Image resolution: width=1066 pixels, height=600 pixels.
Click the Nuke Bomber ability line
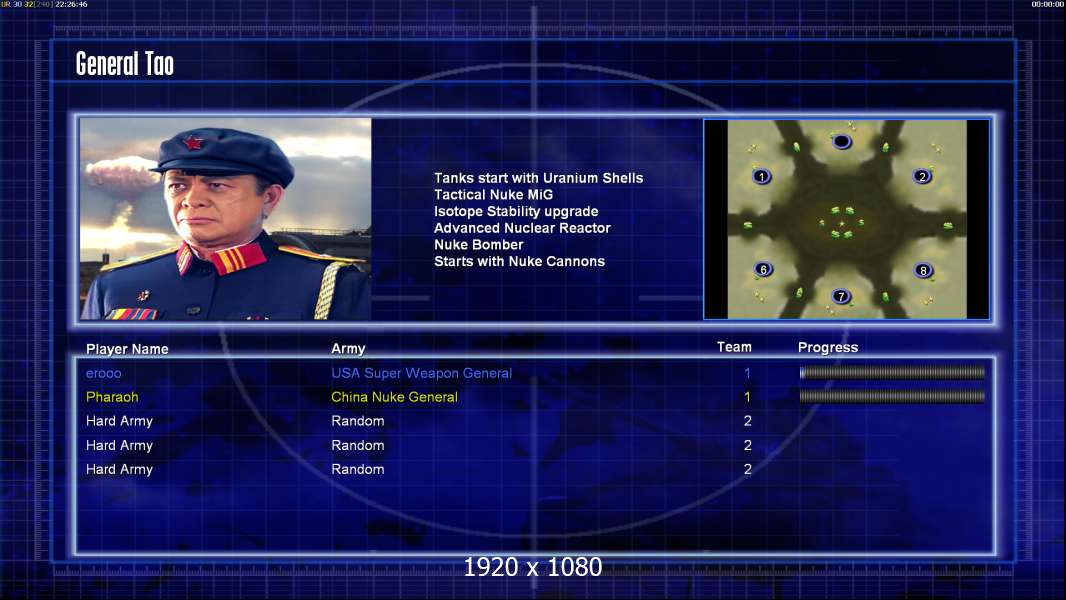tap(479, 245)
